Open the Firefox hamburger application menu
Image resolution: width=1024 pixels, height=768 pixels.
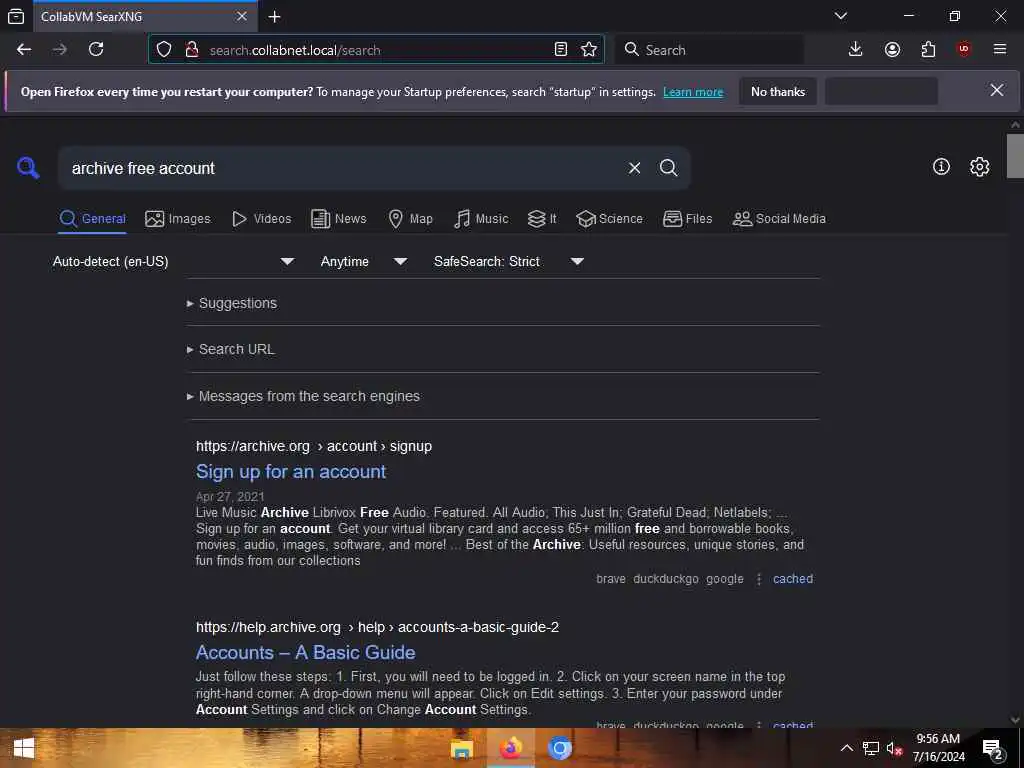click(1000, 50)
